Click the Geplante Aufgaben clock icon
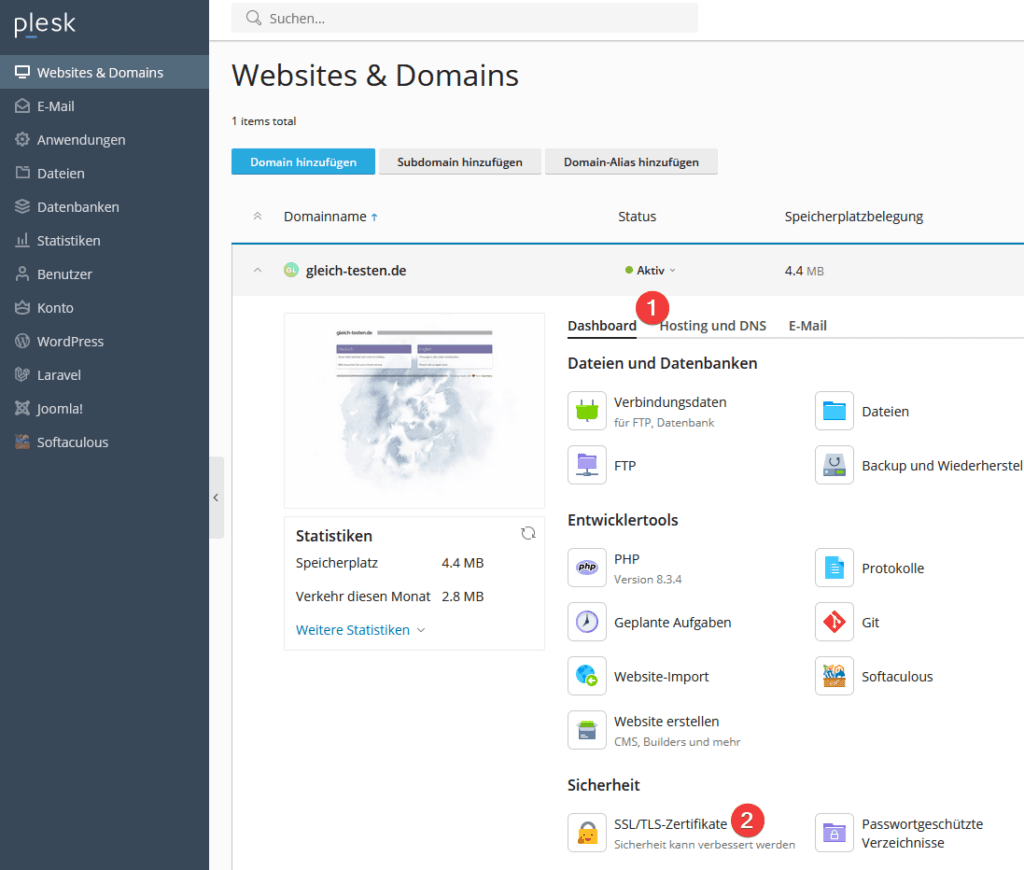This screenshot has height=870, width=1024. coord(587,622)
